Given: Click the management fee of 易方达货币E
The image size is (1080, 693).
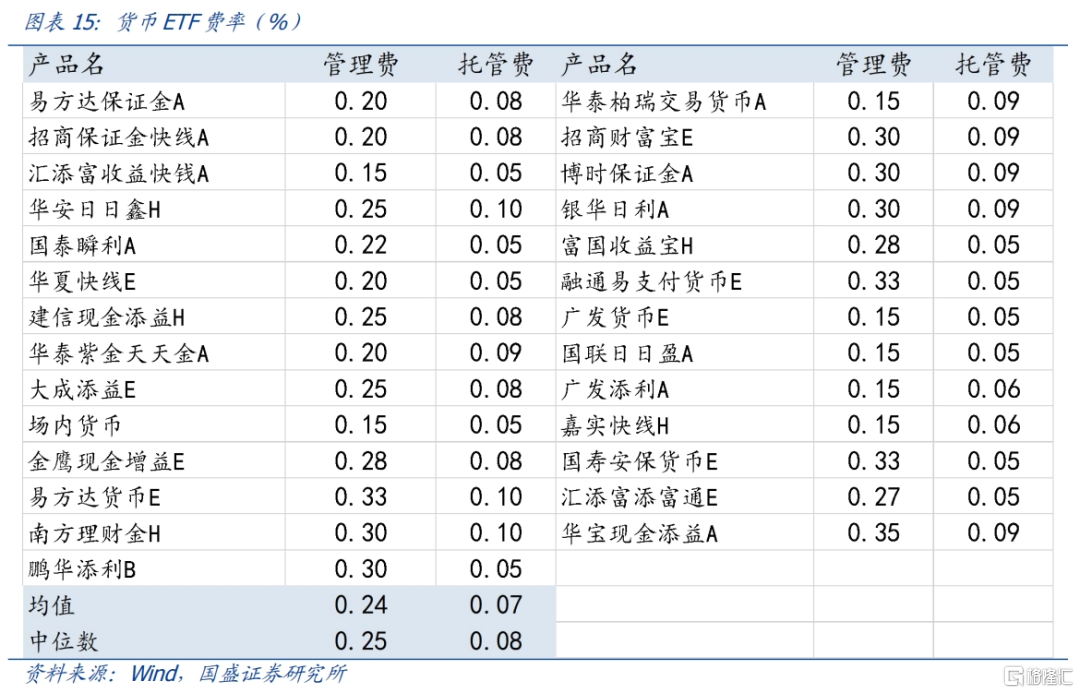Looking at the screenshot, I should pos(361,497).
